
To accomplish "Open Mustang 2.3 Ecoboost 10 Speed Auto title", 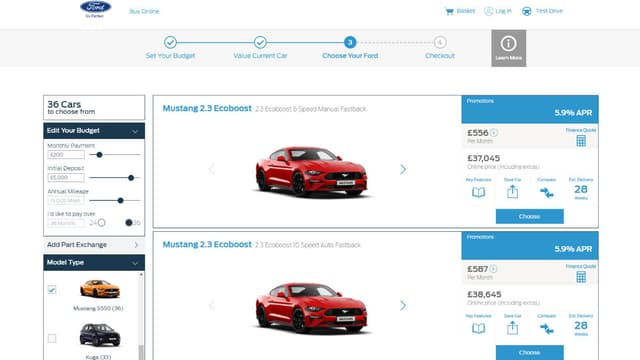I will coord(207,244).
